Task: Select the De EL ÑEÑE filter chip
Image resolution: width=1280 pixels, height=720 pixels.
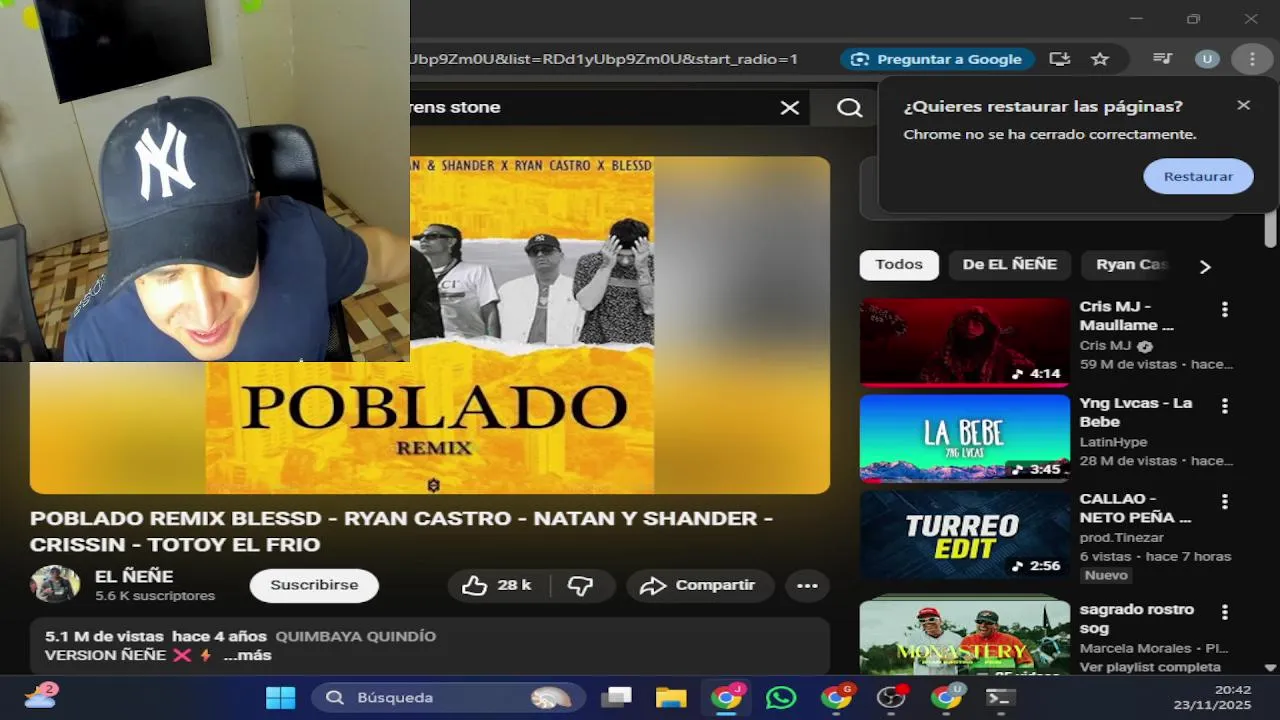Action: (1009, 265)
